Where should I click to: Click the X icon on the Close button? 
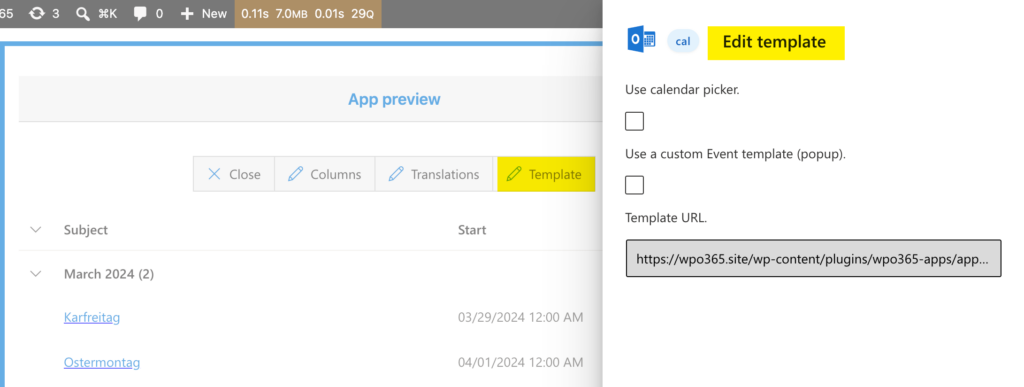pos(214,174)
